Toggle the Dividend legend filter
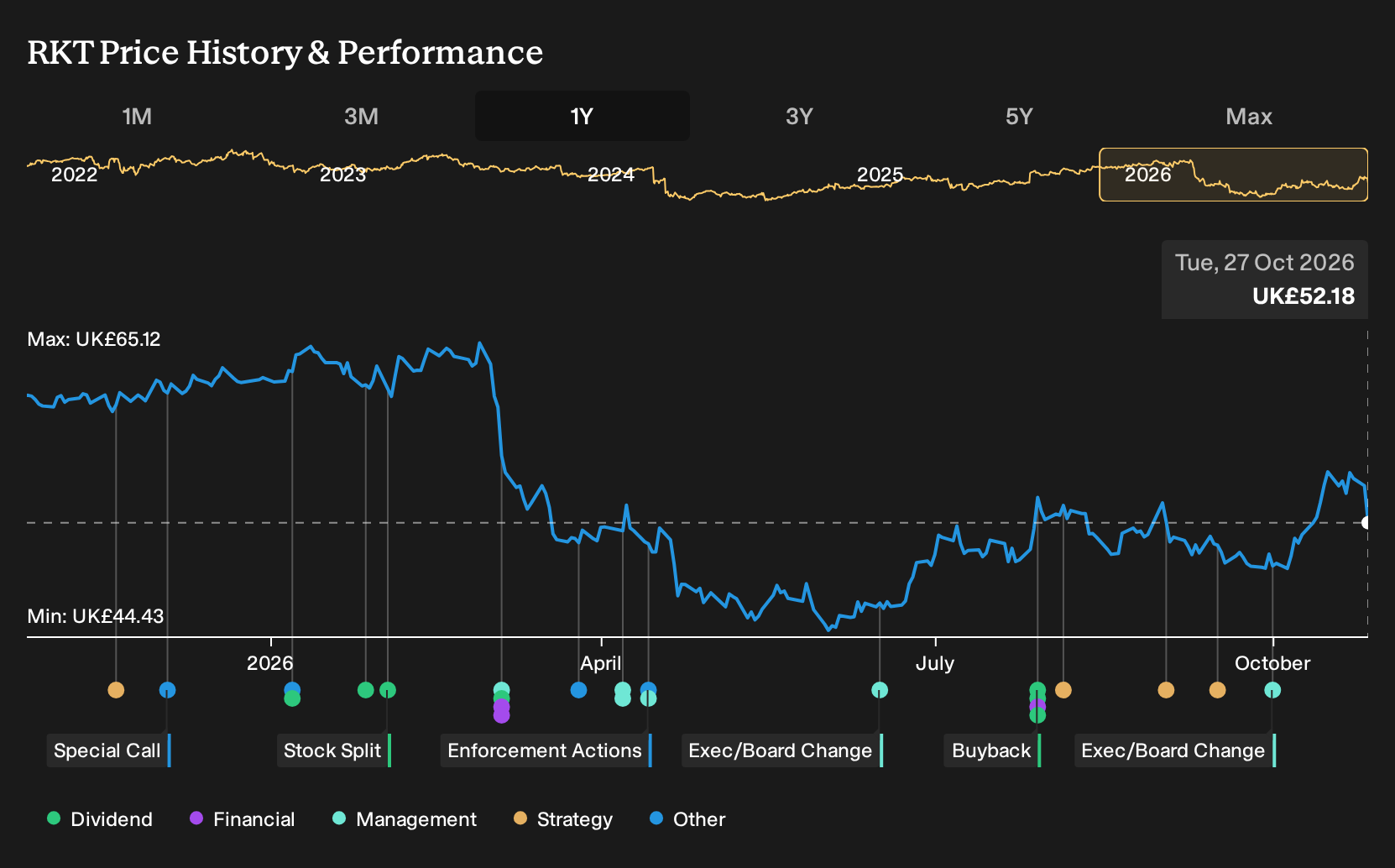Screen dimensions: 1395x868 pos(100,819)
